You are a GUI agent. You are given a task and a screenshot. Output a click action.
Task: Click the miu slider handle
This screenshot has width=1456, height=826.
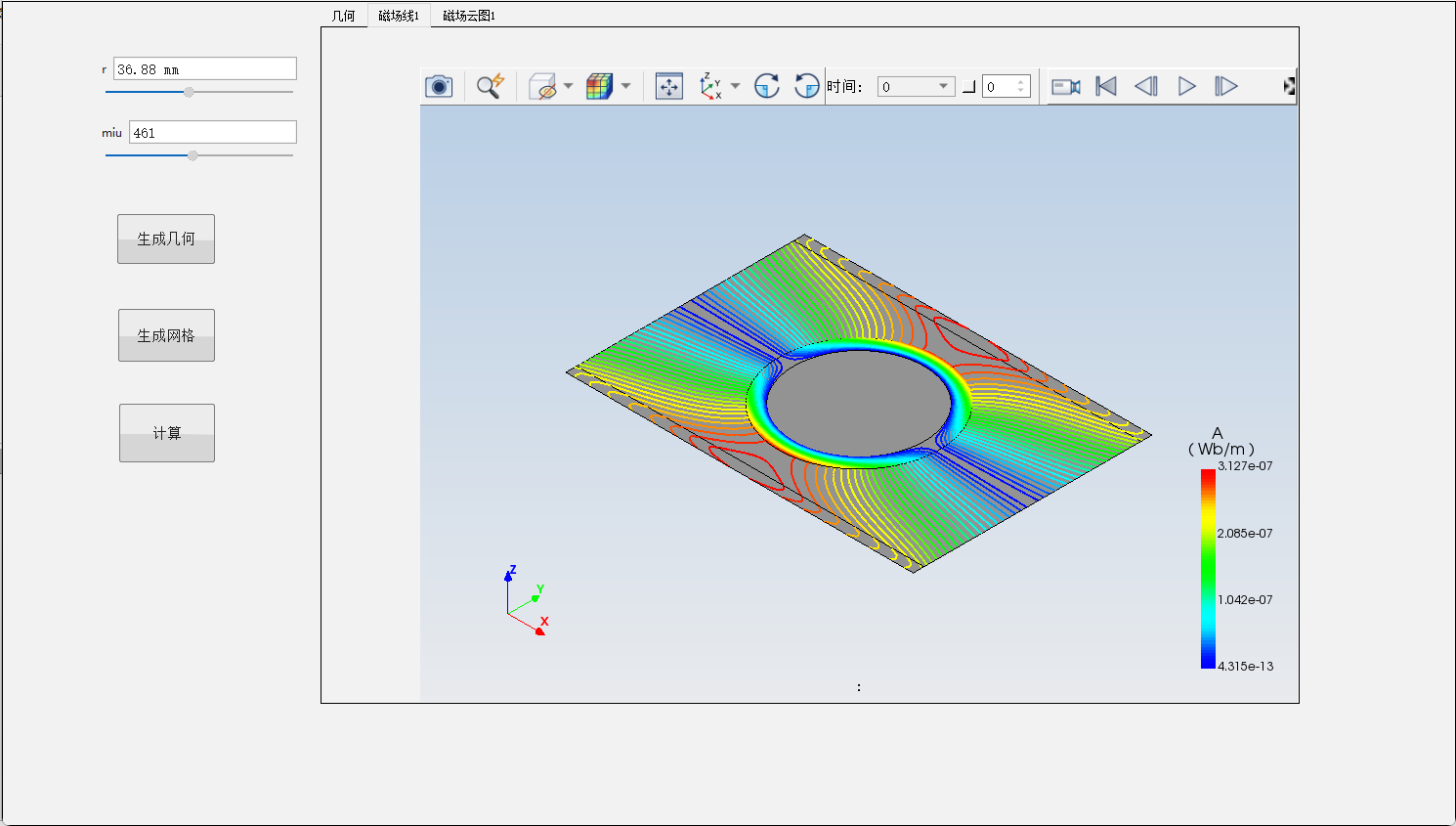tap(193, 155)
